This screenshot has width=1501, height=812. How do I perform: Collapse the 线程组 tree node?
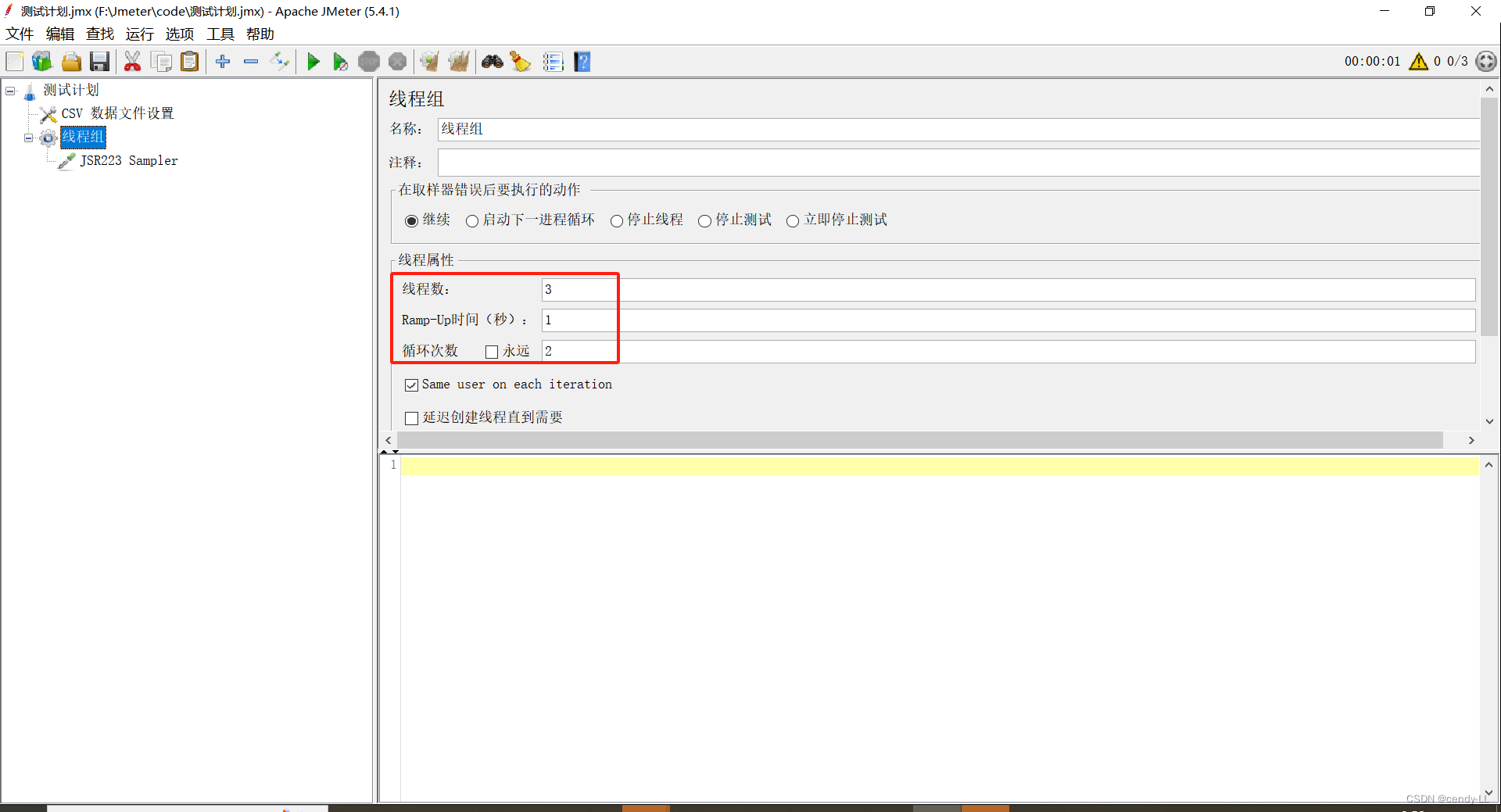[28, 138]
